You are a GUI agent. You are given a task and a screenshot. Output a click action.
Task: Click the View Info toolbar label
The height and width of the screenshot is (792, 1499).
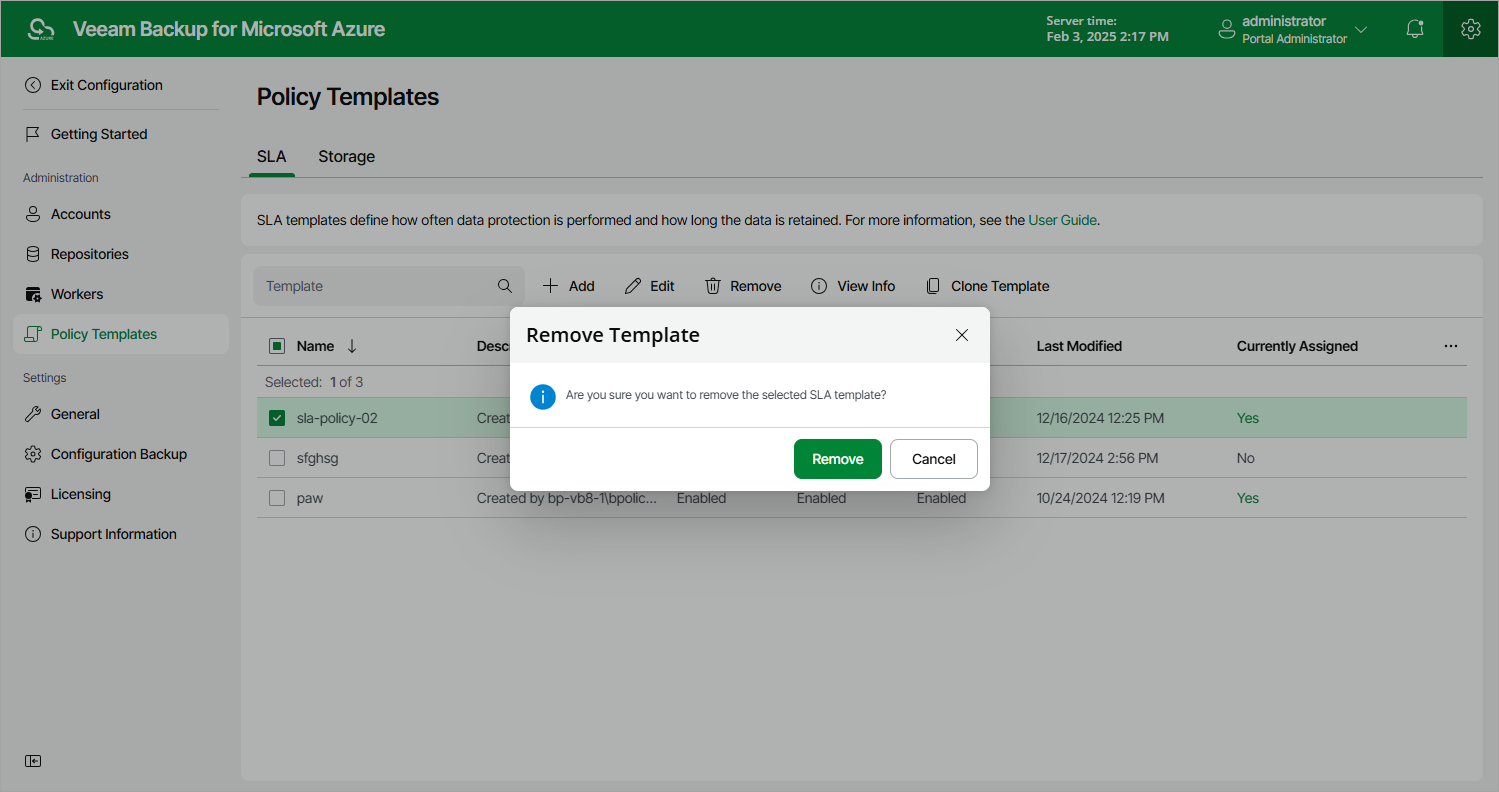pos(866,286)
